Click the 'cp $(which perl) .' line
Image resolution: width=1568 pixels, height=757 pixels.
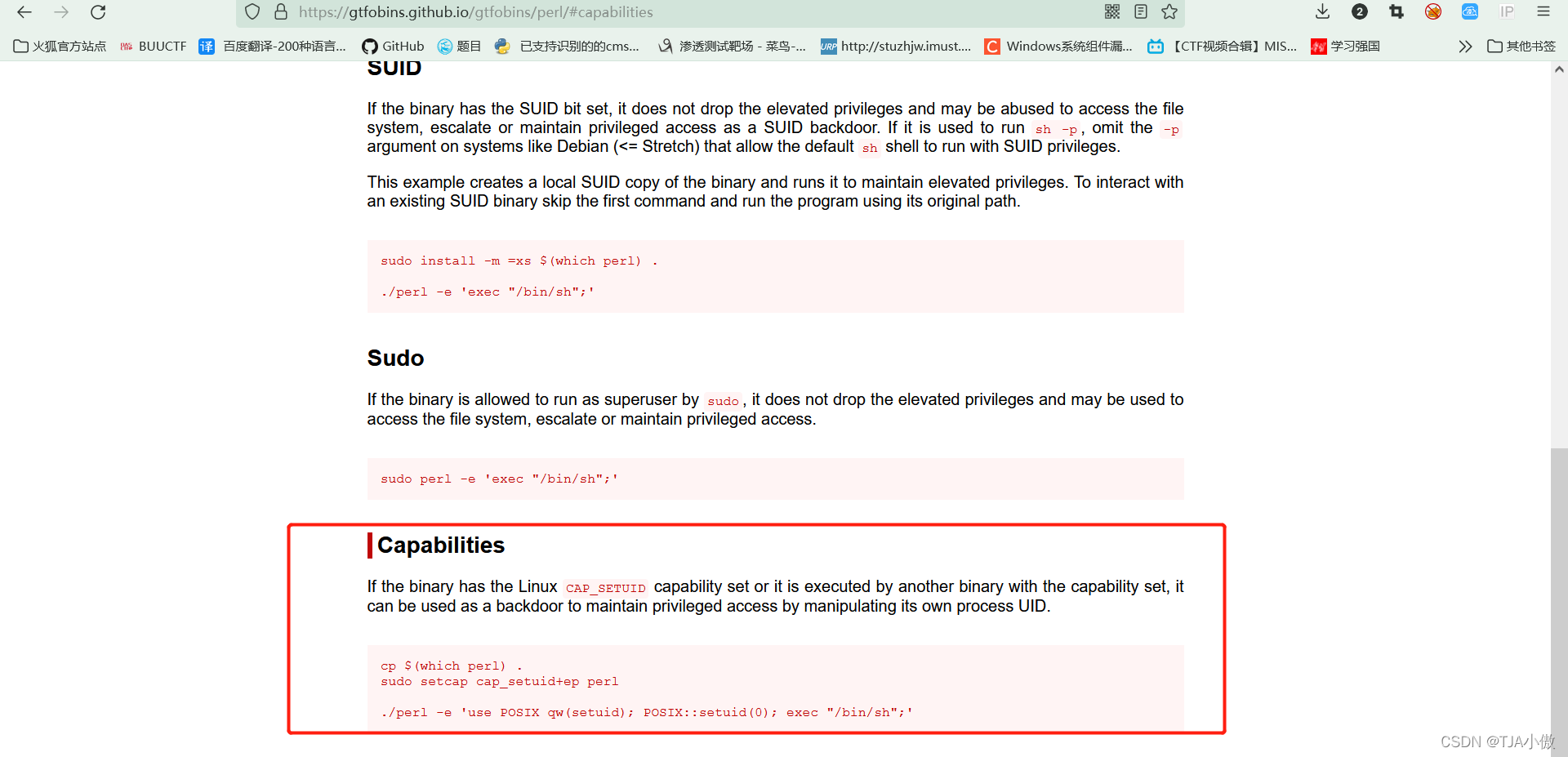452,666
